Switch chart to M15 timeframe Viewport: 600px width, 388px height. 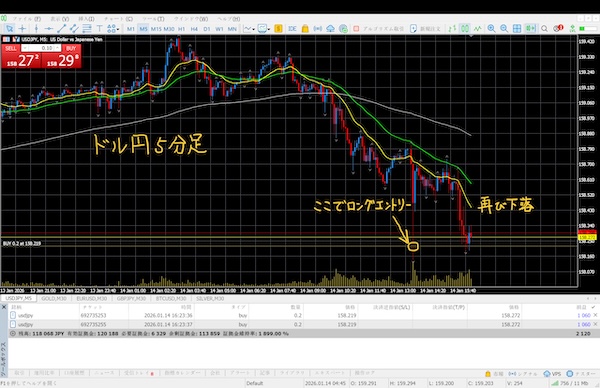point(156,29)
